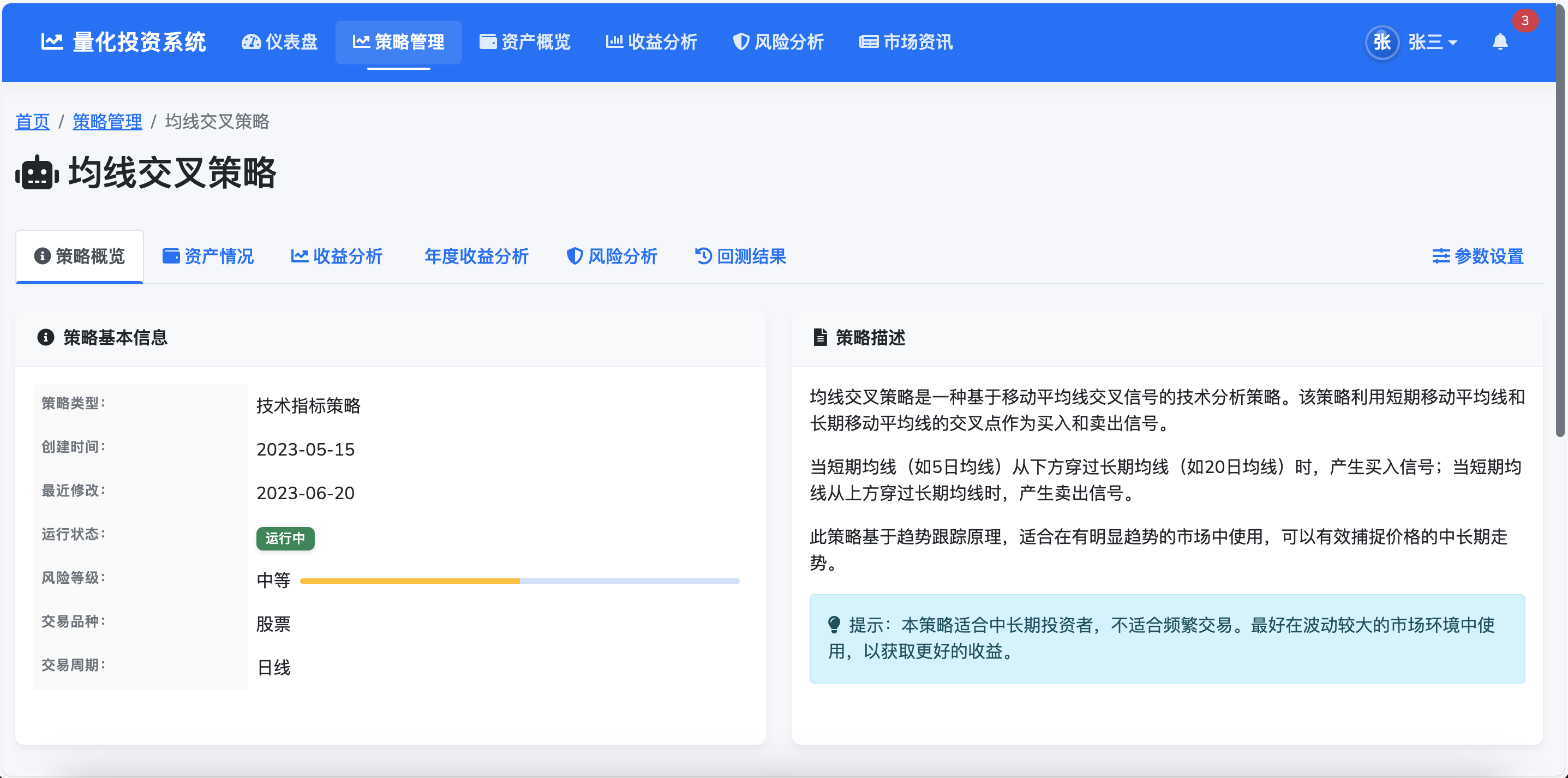
Task: Click the 量化投资系统 logo icon
Action: tap(52, 41)
